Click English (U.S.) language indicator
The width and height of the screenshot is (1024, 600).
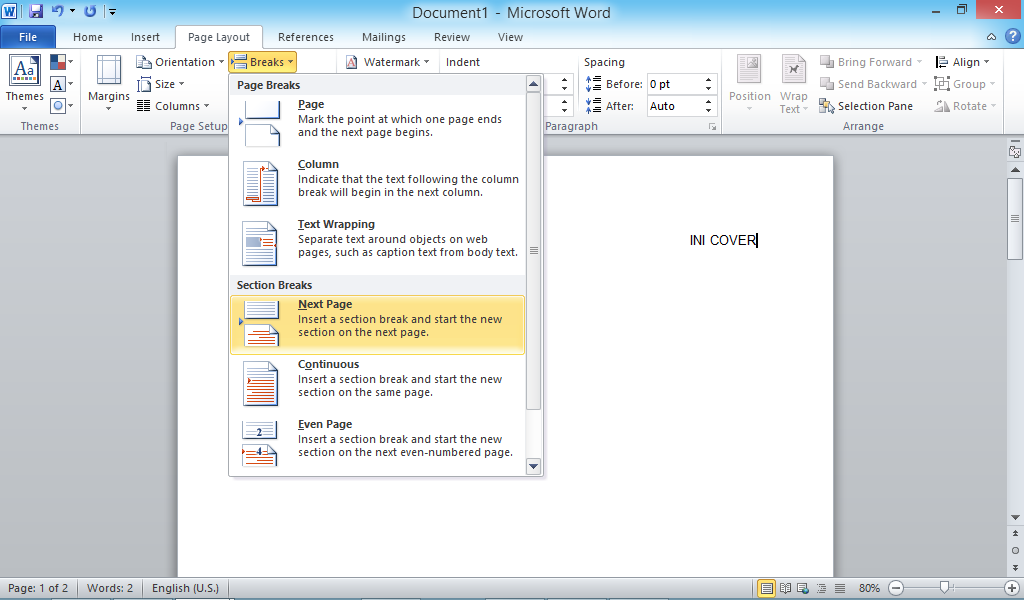(x=185, y=588)
